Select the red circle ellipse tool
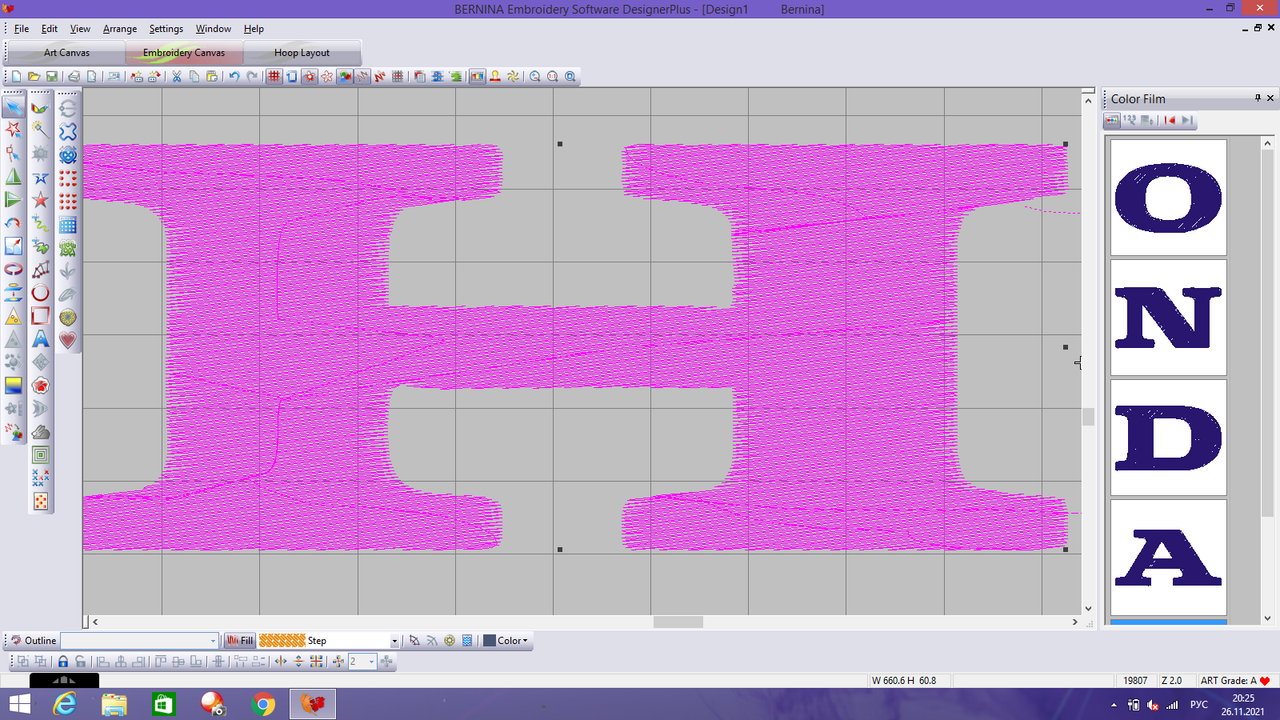 pyautogui.click(x=40, y=293)
